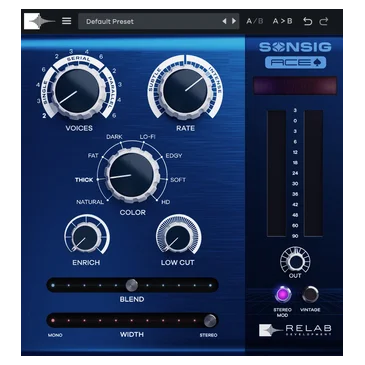Click the dark purple display panel
365x365 pixels.
[295, 86]
